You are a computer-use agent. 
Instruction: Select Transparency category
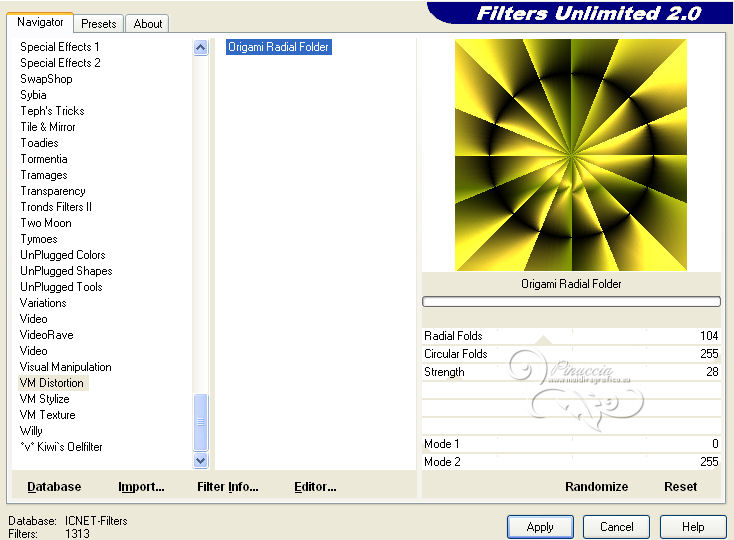coord(52,191)
